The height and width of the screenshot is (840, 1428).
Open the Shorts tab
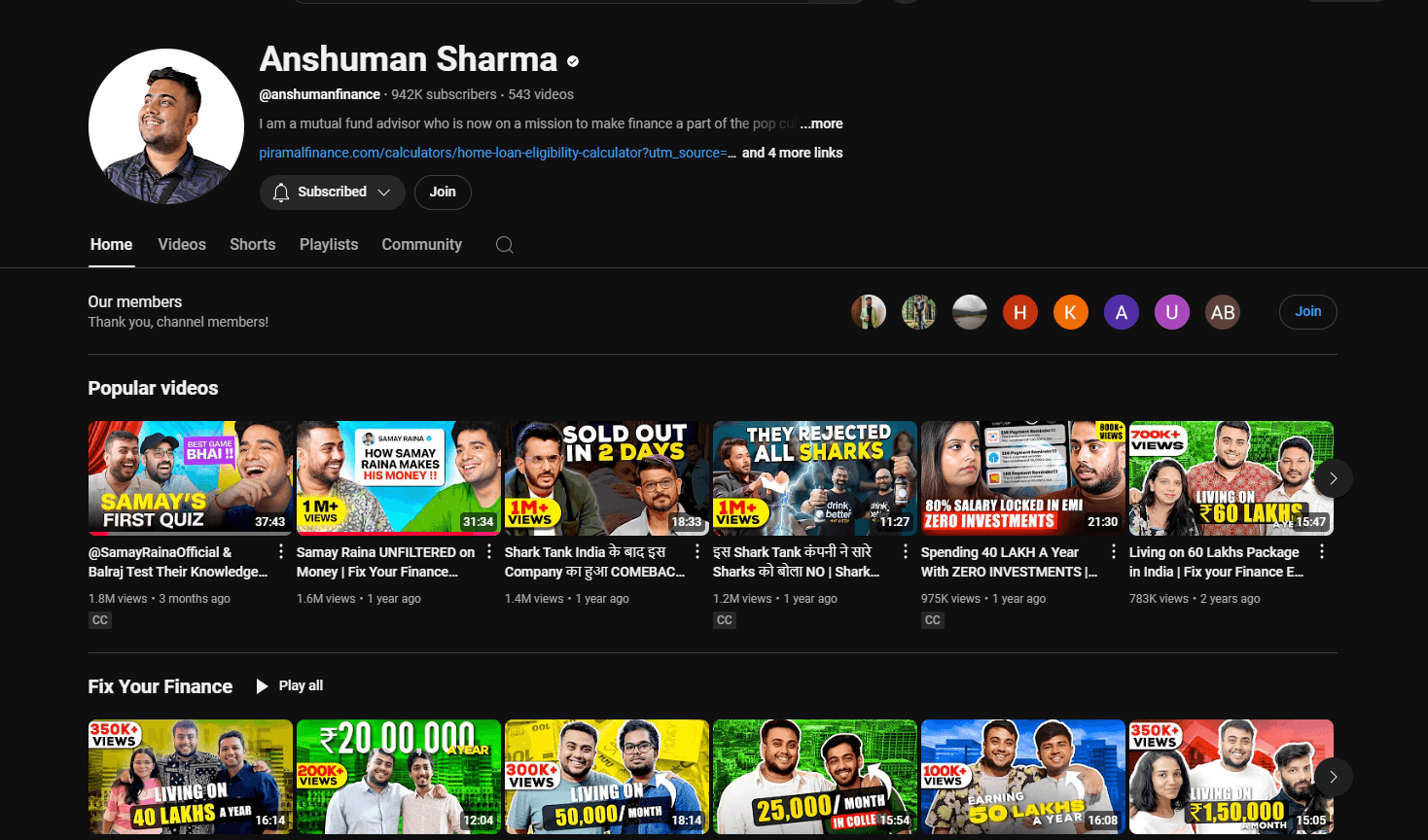253,245
